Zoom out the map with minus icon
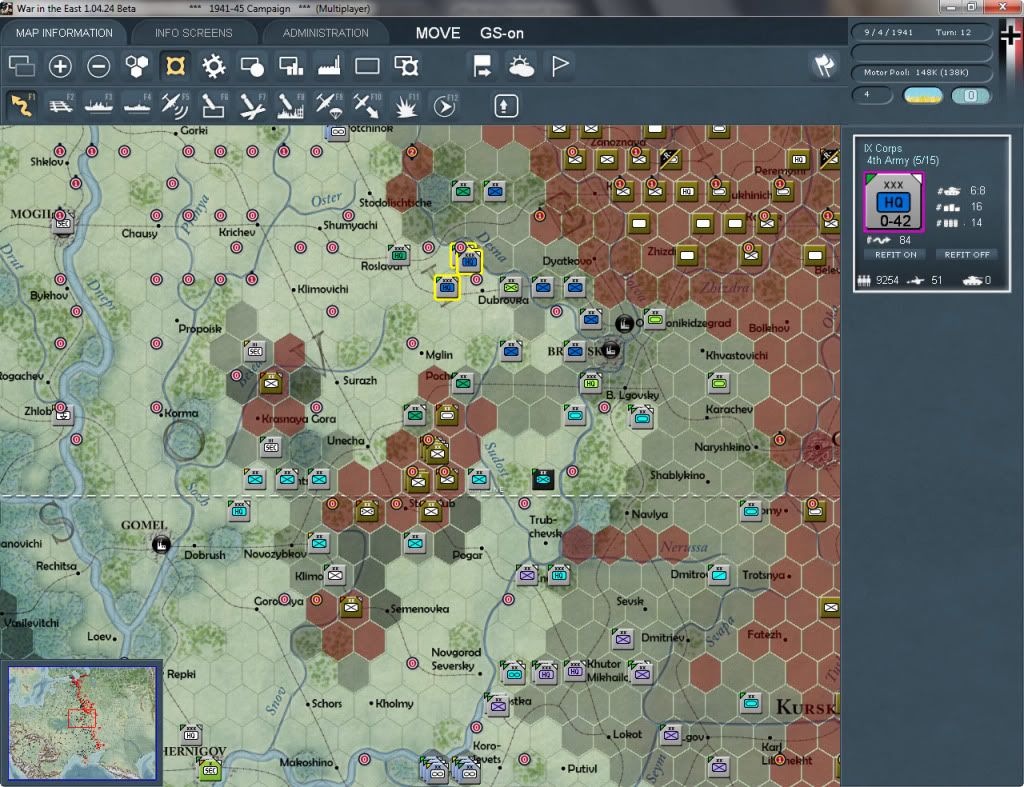This screenshot has height=787, width=1024. click(x=99, y=66)
